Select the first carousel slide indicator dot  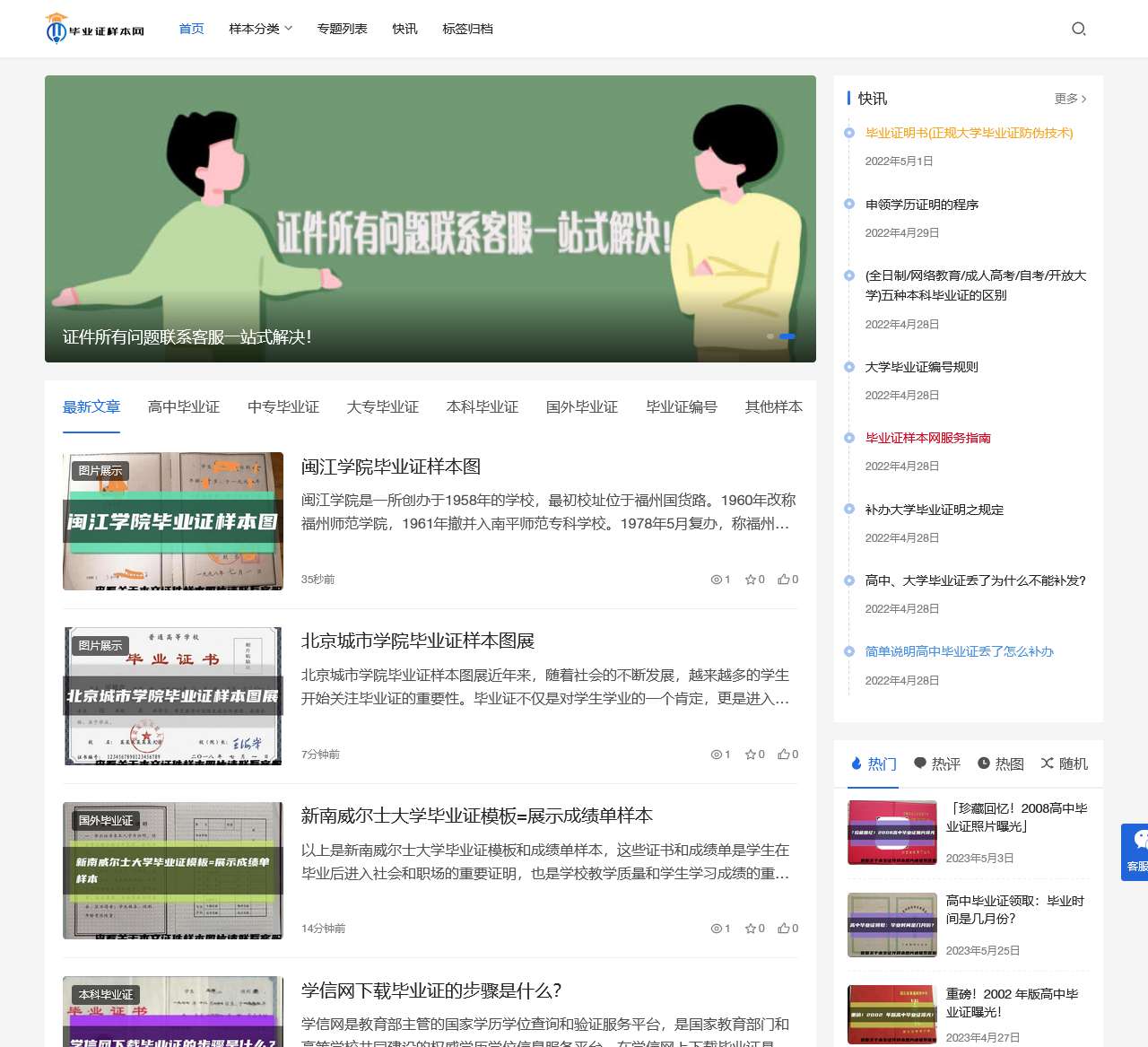(x=770, y=336)
